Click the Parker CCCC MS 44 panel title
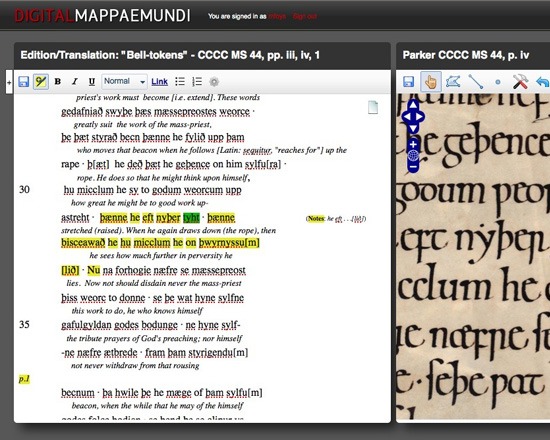This screenshot has width=550, height=440. (466, 55)
